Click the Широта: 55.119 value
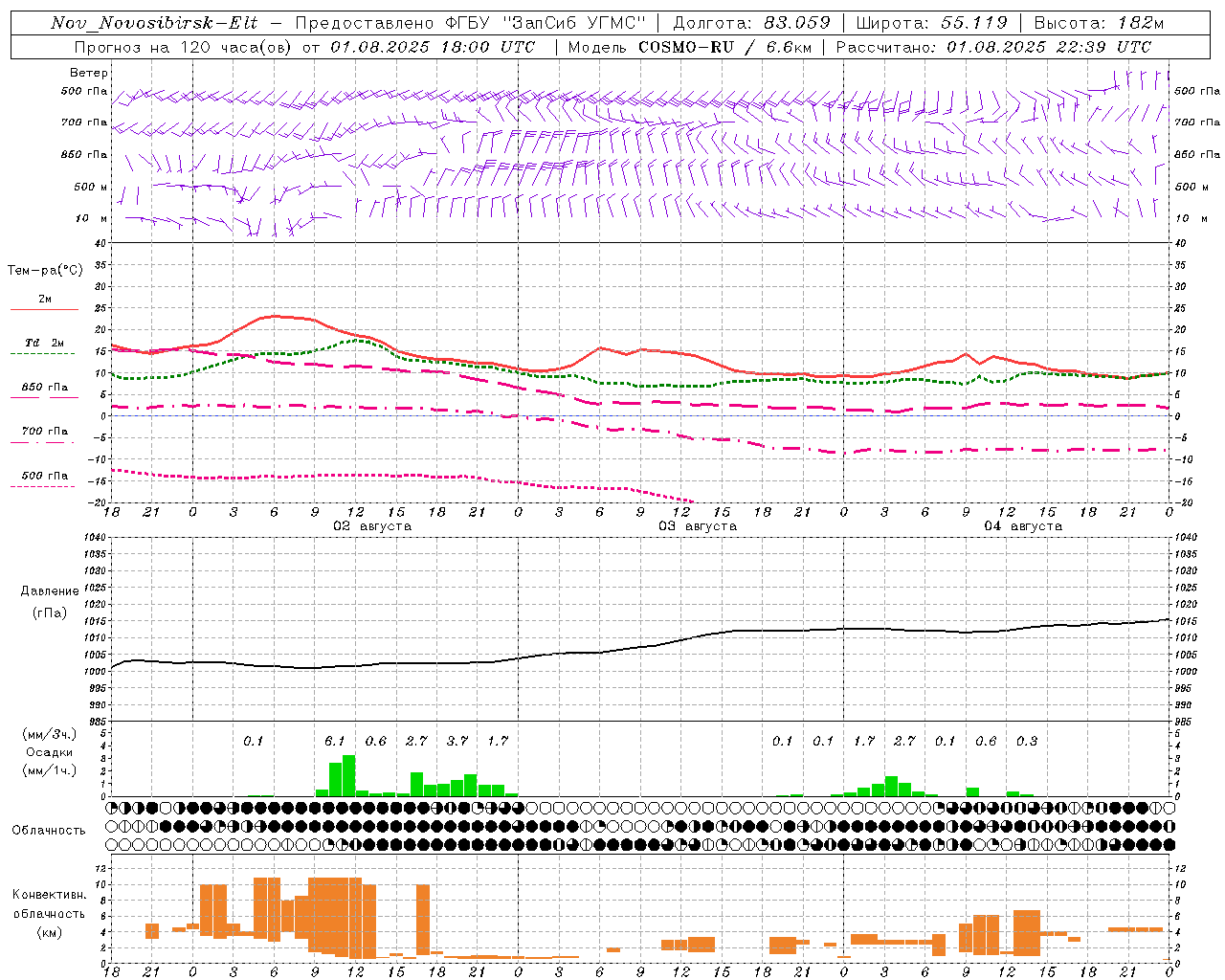The width and height of the screenshot is (1225, 980). 931,23
